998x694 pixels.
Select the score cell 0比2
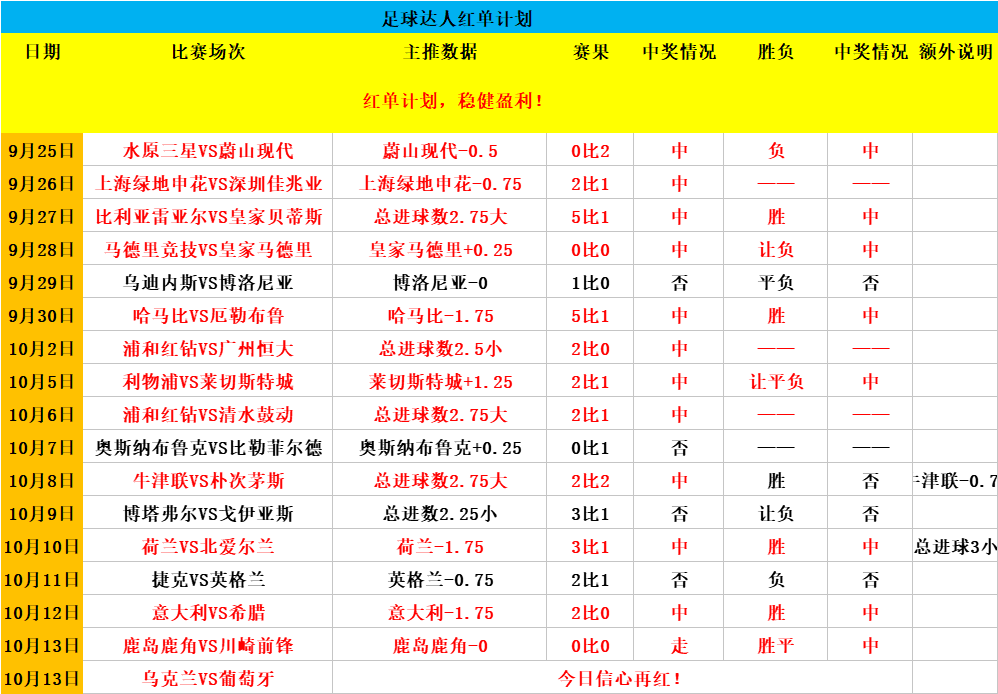tap(590, 151)
